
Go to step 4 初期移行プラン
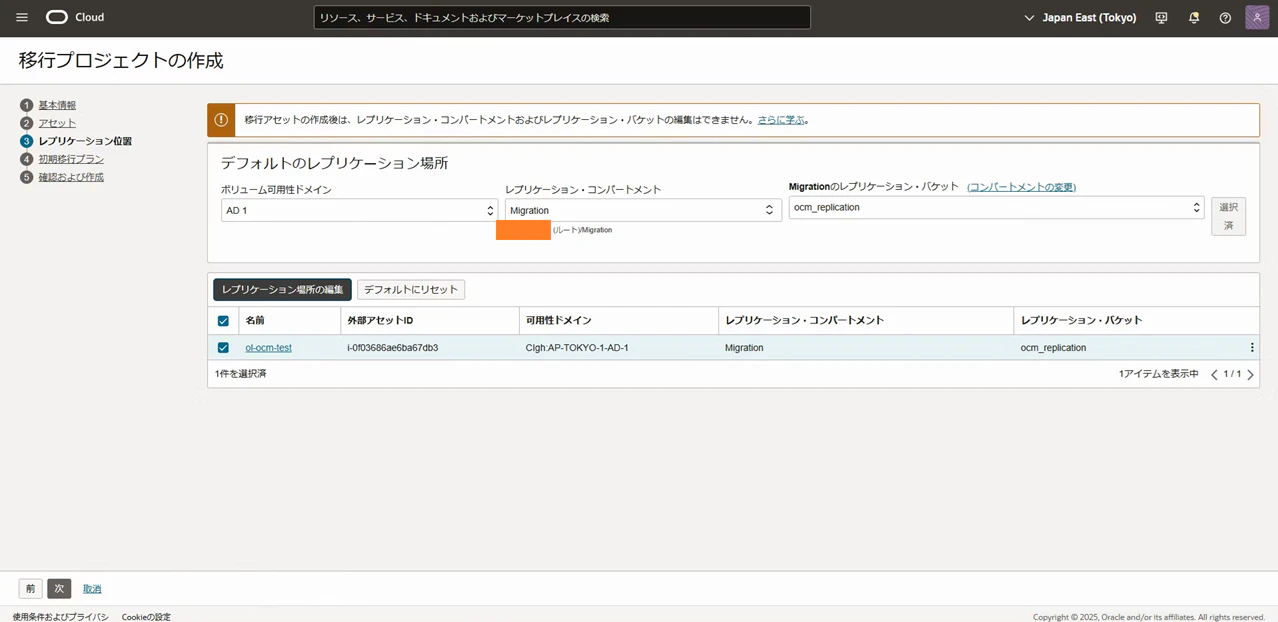pos(71,159)
